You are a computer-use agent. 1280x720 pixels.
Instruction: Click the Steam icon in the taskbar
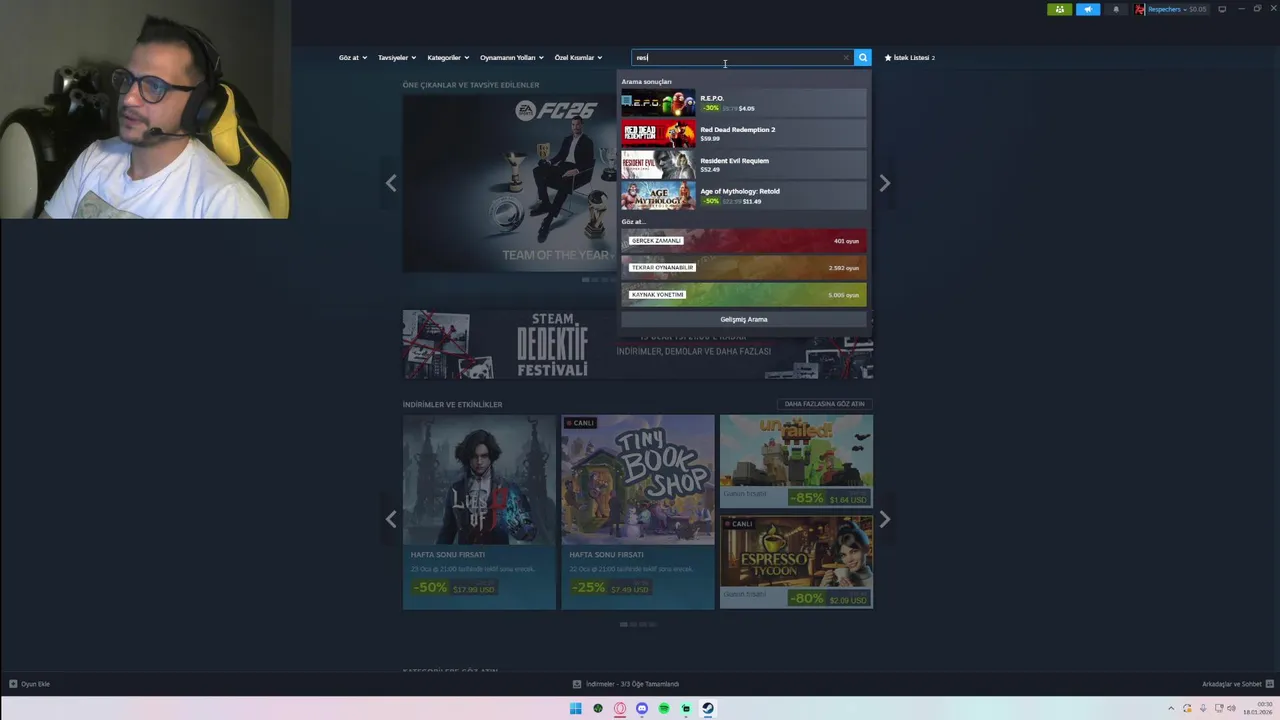tap(708, 709)
